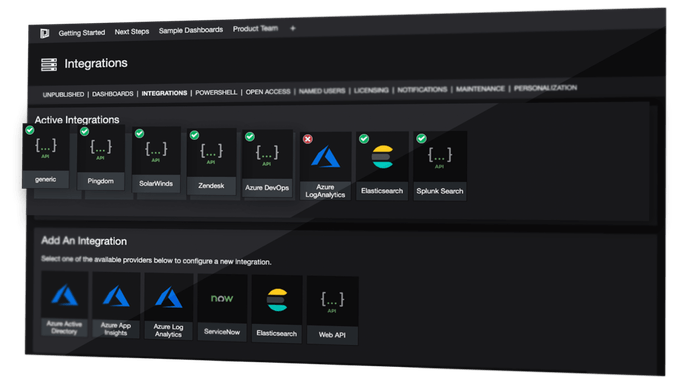This screenshot has height=380, width=676.
Task: Click red error badge on Azure LogAnalytics tile
Action: [307, 139]
